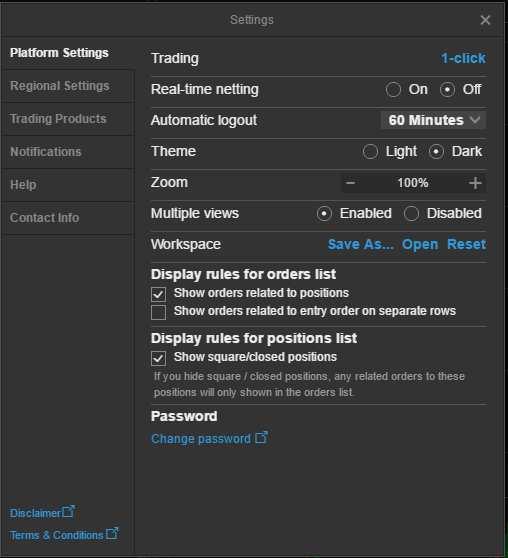Click workspace Save As... link

point(361,244)
